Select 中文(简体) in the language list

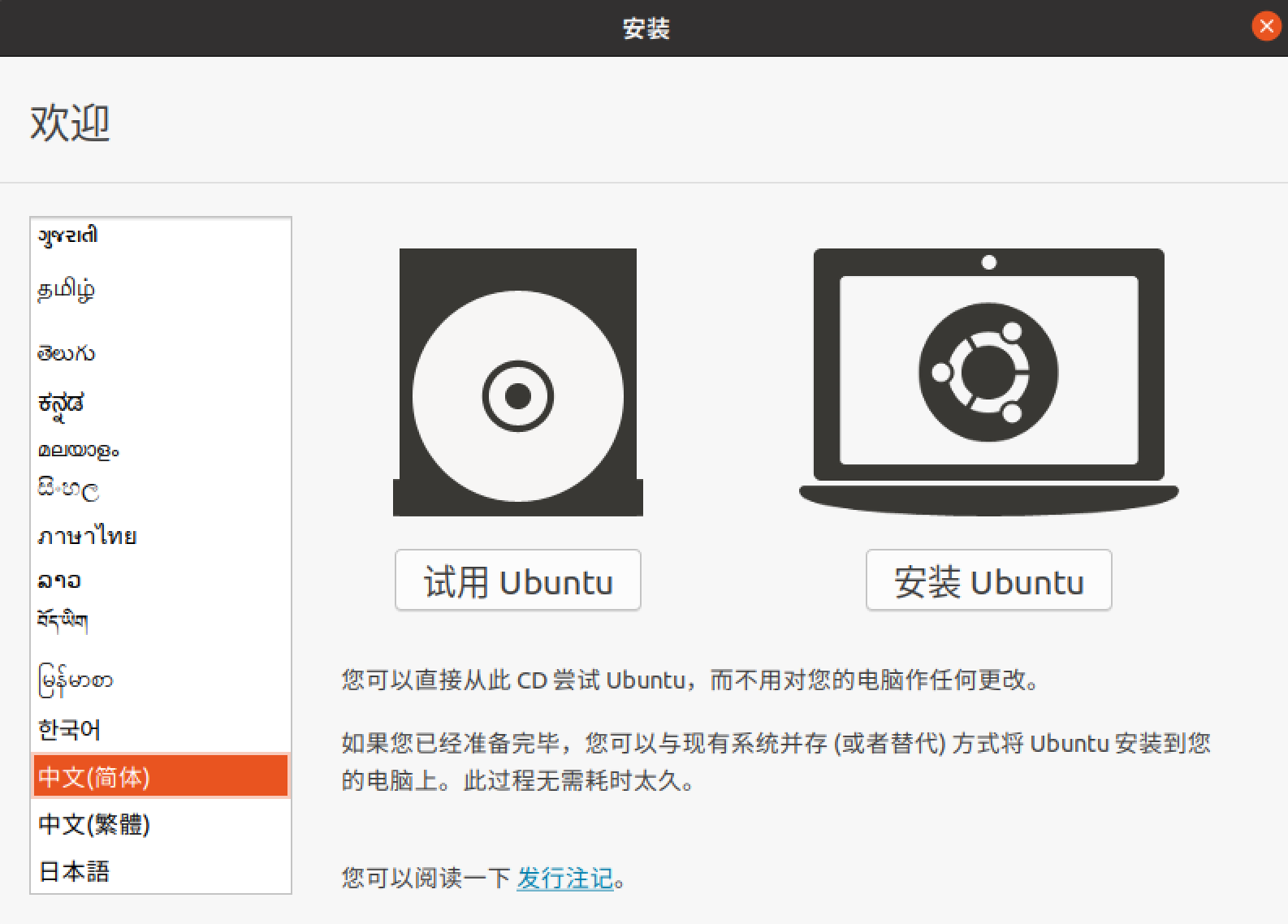[161, 776]
